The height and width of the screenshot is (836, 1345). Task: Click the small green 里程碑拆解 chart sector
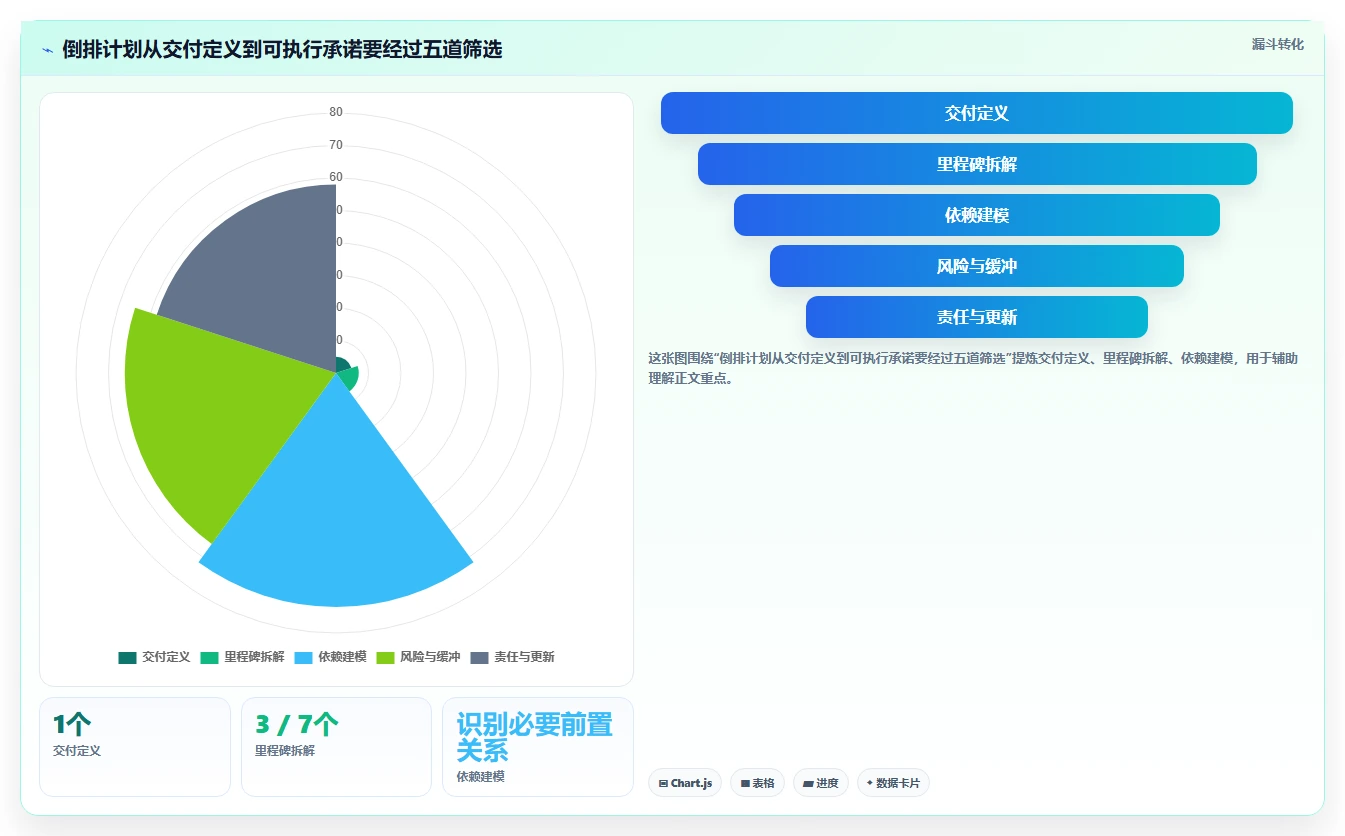[348, 379]
